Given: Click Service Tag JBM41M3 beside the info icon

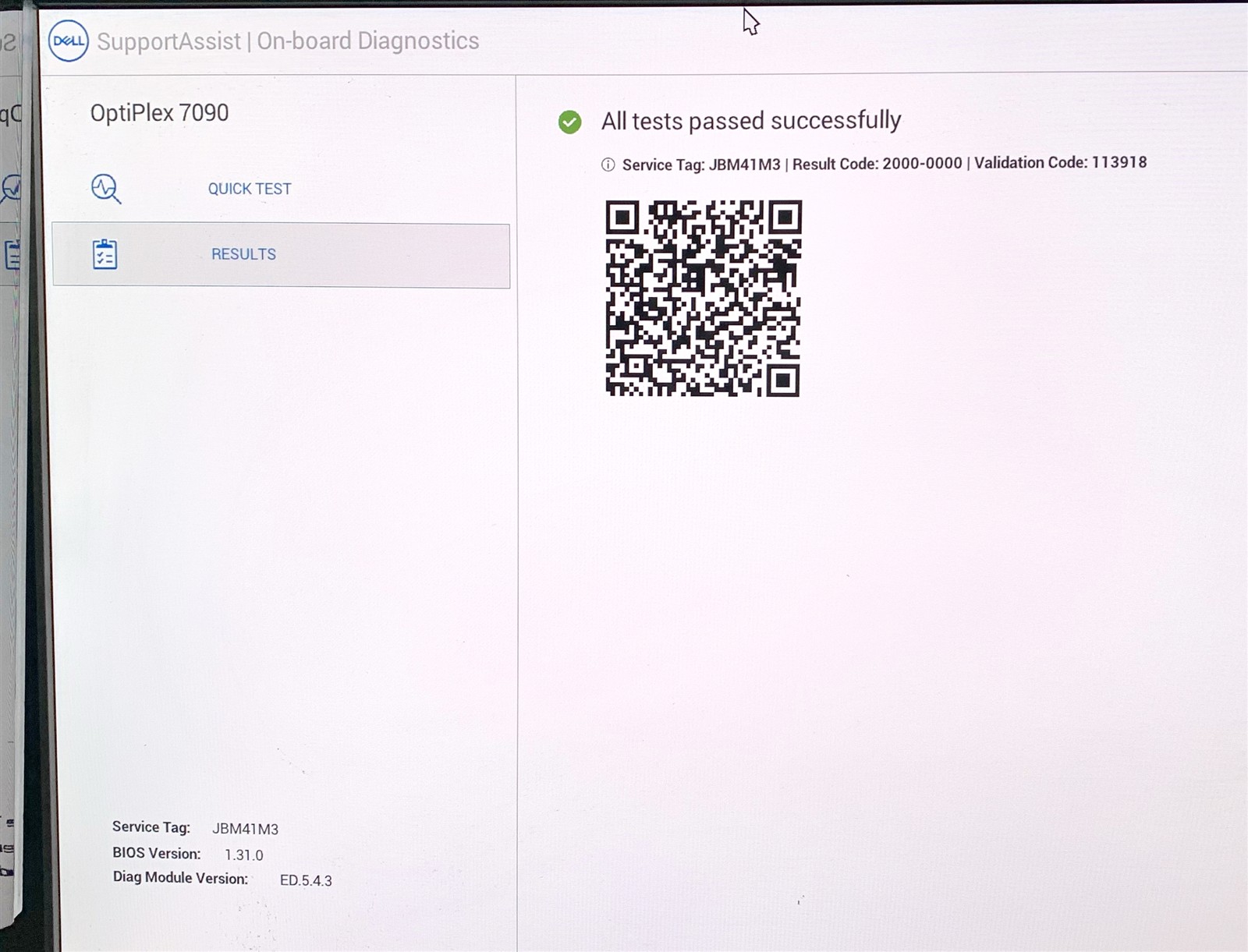Looking at the screenshot, I should point(700,165).
